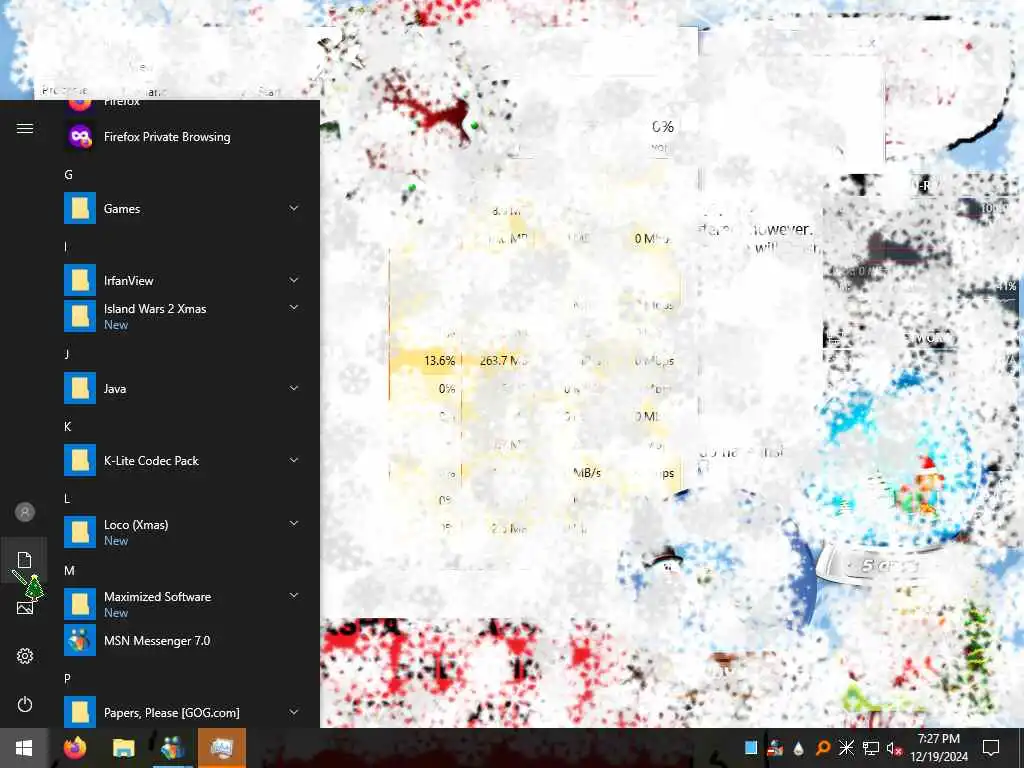The image size is (1024, 768).
Task: Click the snowflake tray icon
Action: 846,748
